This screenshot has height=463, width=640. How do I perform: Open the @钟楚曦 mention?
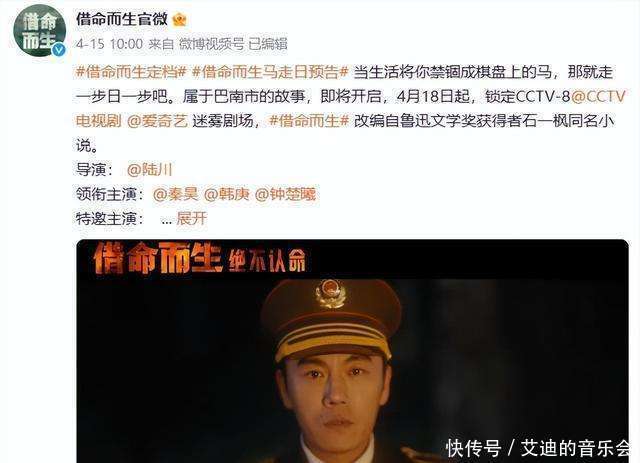tap(285, 194)
